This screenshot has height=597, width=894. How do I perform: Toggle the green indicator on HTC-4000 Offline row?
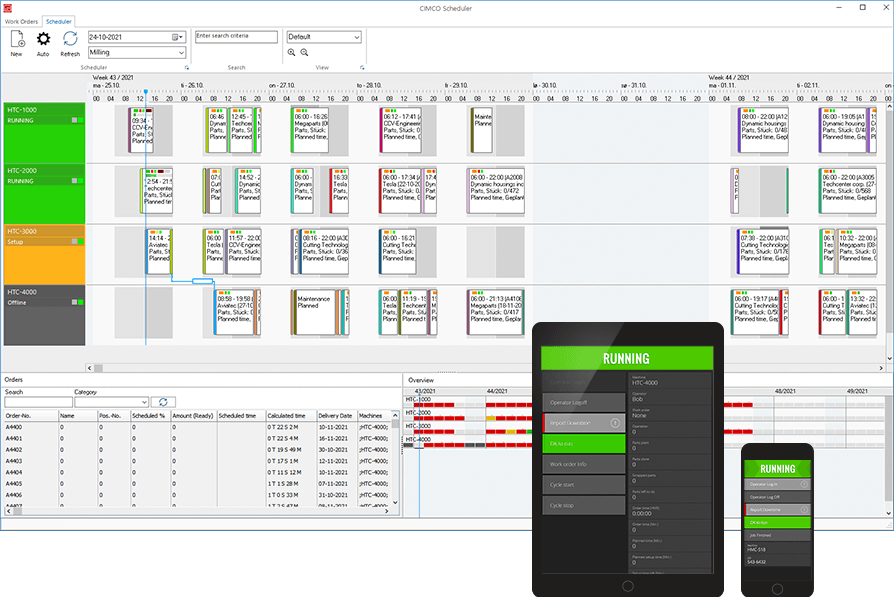[x=80, y=302]
